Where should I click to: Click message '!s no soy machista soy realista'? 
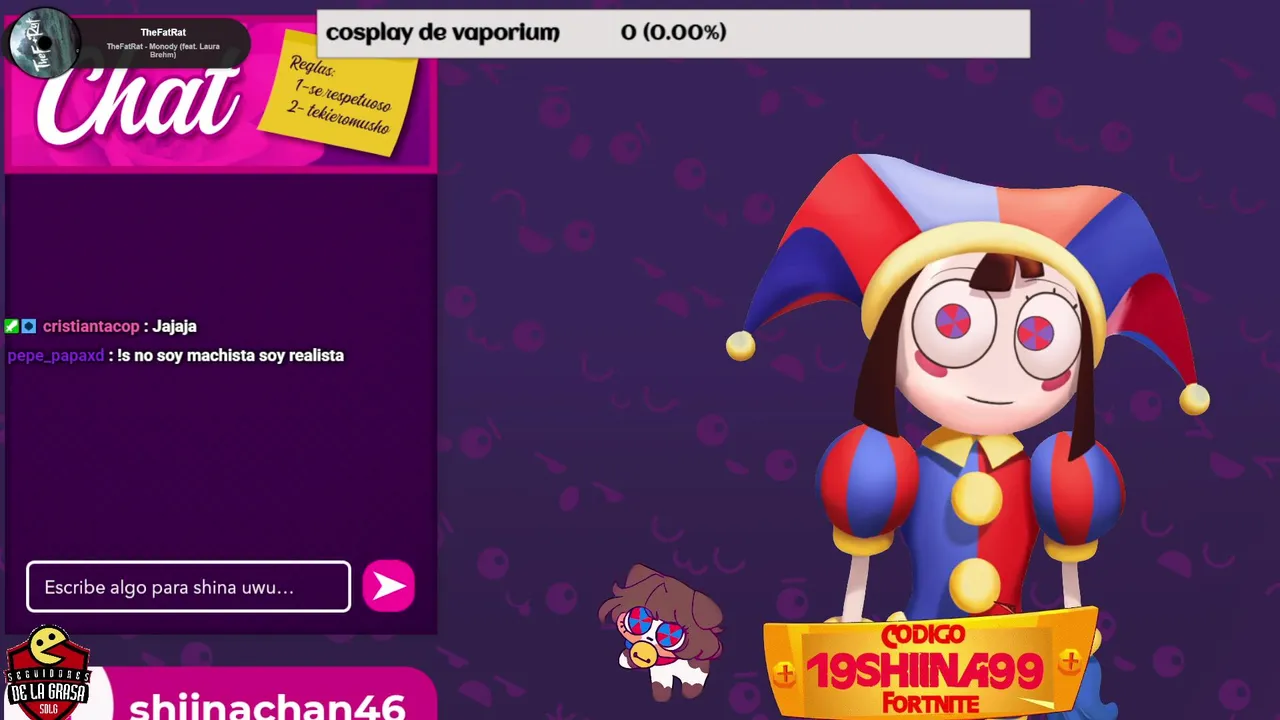pyautogui.click(x=230, y=355)
